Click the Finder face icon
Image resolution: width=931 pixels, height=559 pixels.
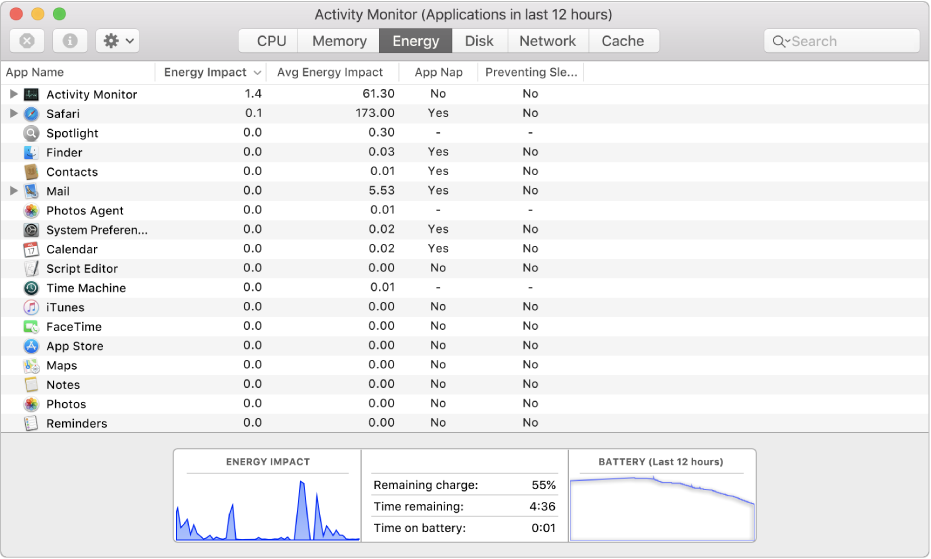click(31, 152)
